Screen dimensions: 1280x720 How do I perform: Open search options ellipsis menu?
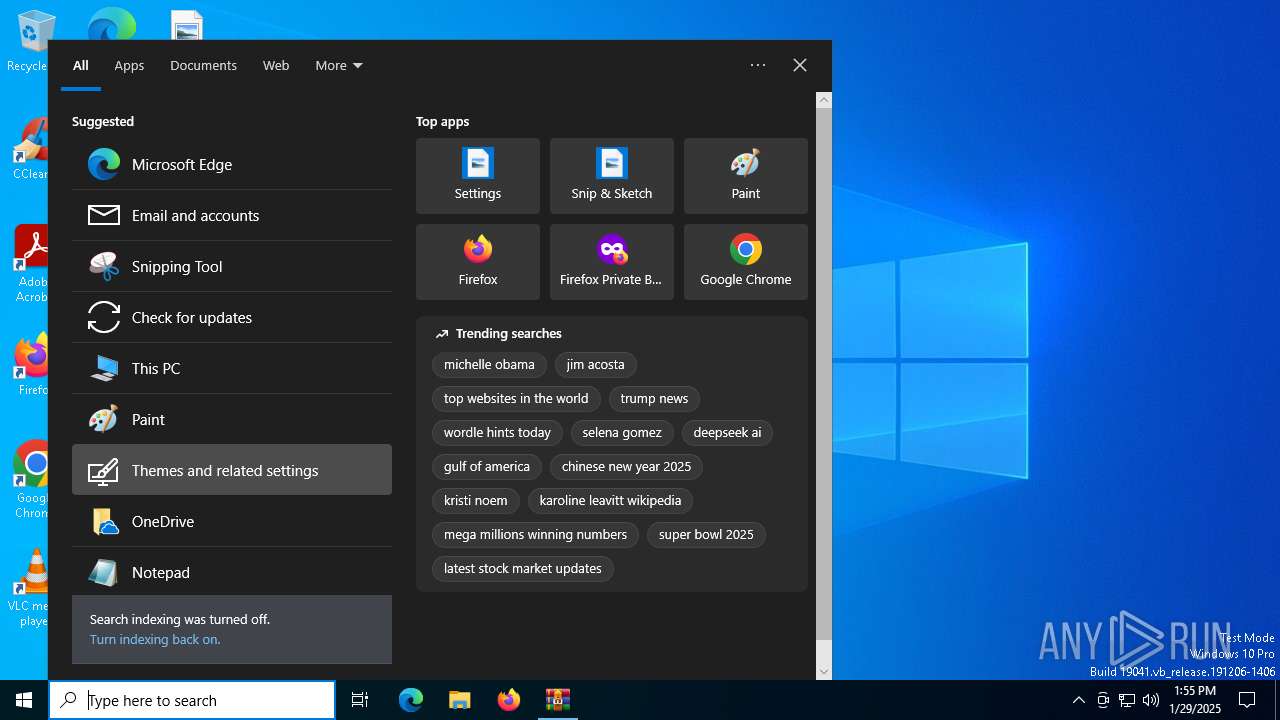(x=758, y=65)
